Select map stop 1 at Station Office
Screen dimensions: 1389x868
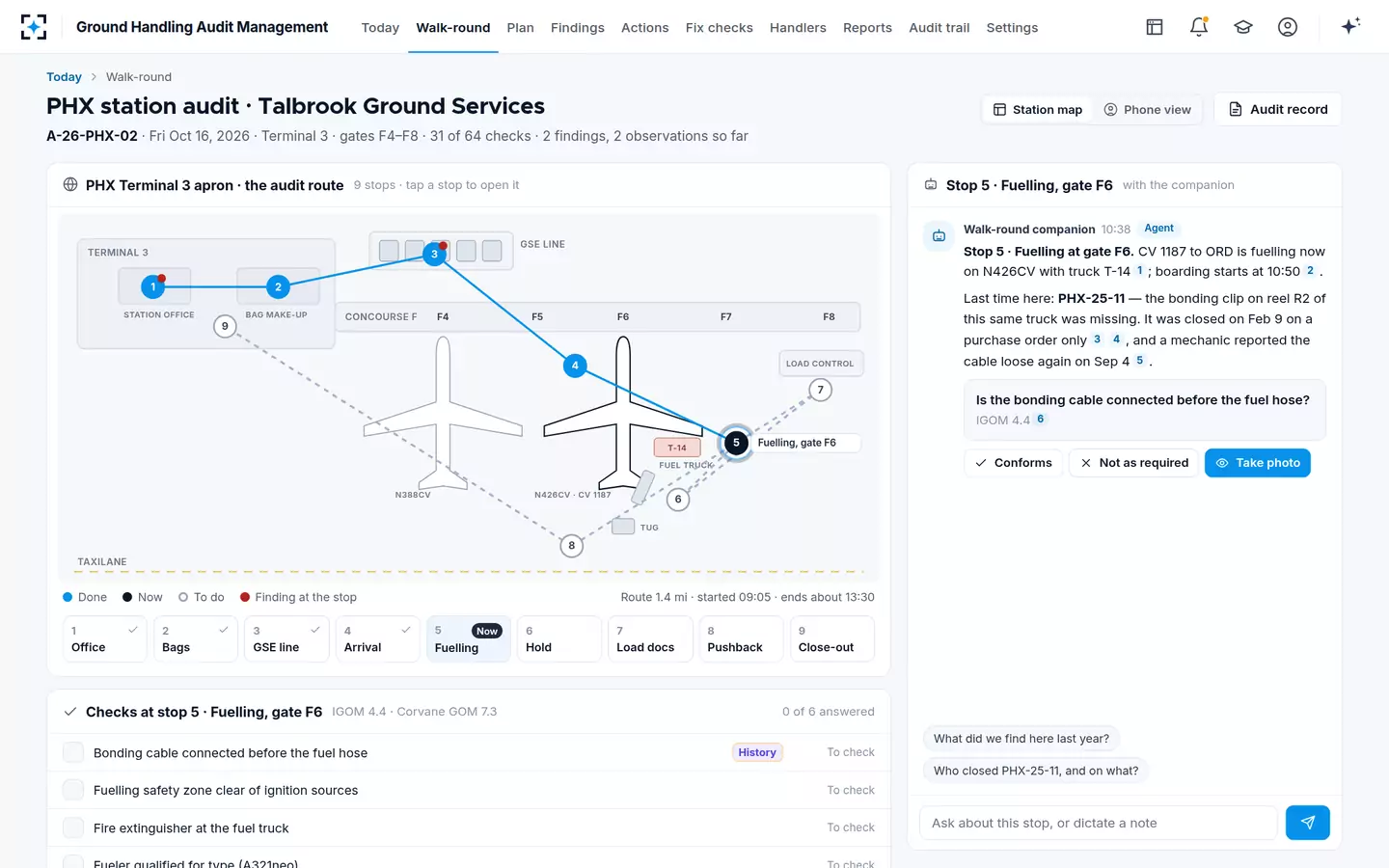[152, 286]
